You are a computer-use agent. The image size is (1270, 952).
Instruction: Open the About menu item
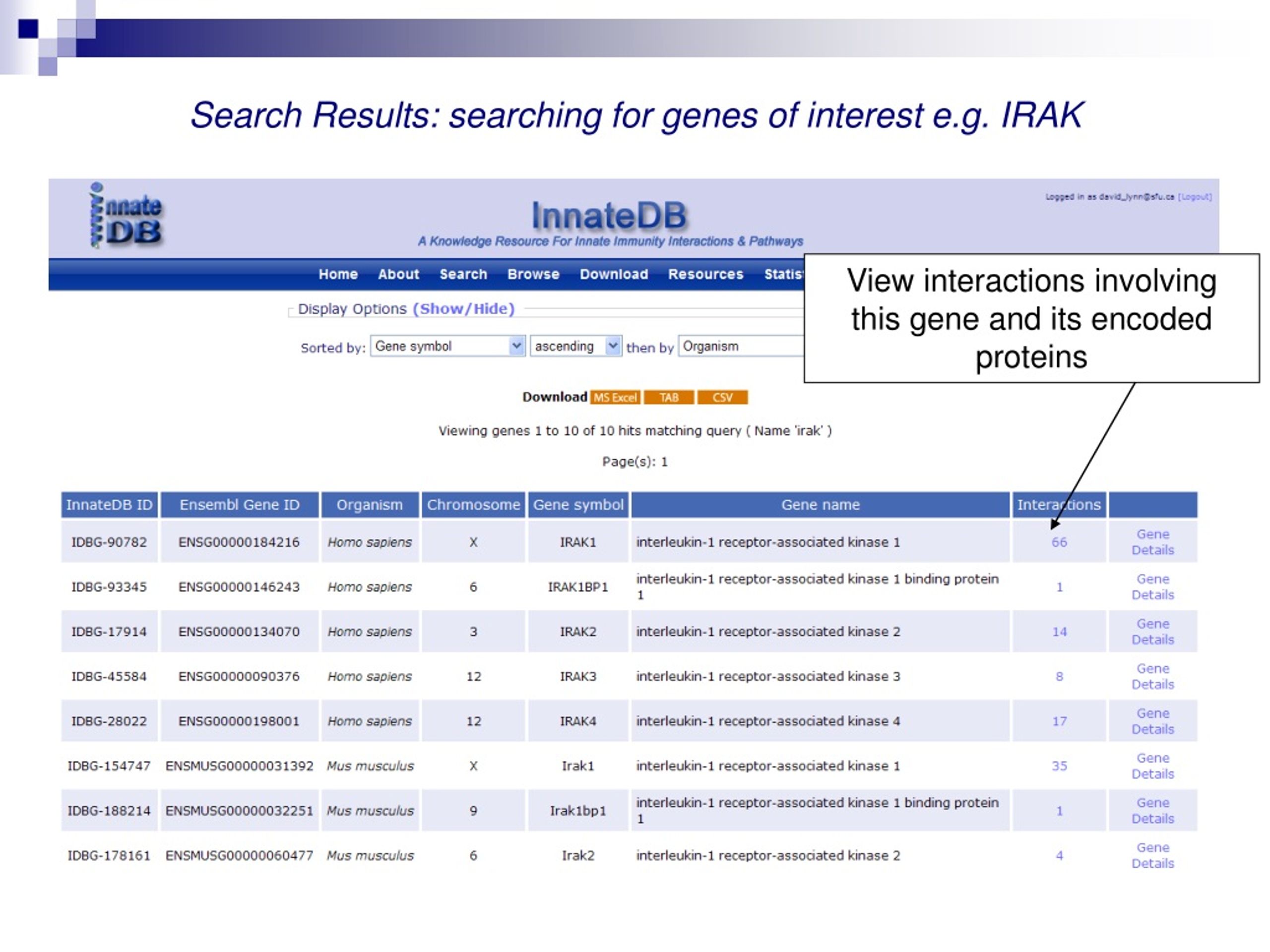(398, 274)
